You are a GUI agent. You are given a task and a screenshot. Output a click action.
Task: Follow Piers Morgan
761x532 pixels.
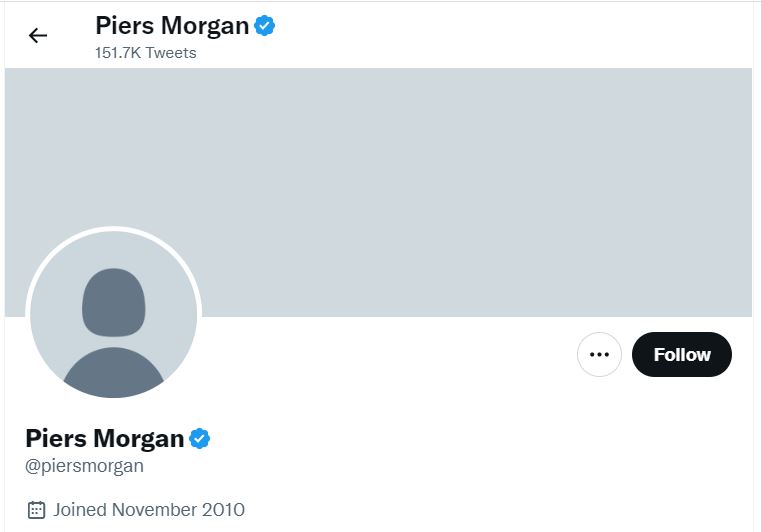(682, 354)
